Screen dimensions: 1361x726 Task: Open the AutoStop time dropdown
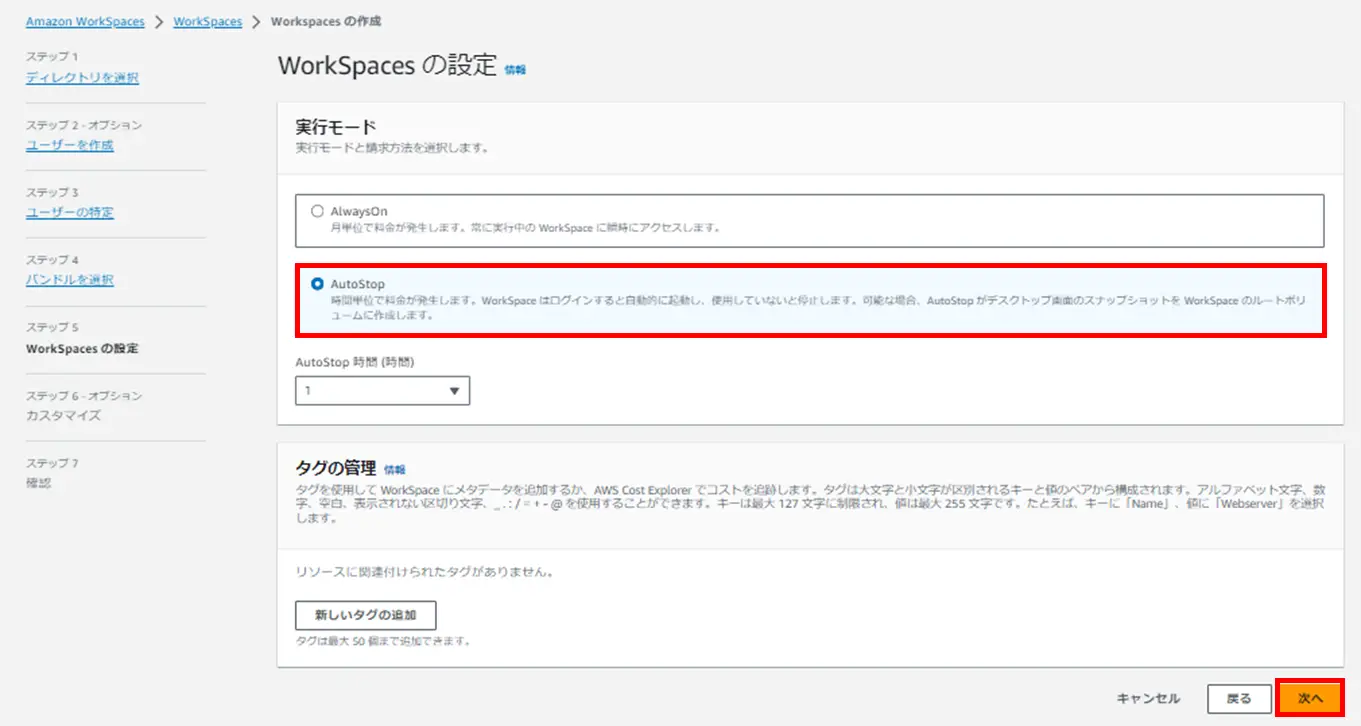[382, 391]
